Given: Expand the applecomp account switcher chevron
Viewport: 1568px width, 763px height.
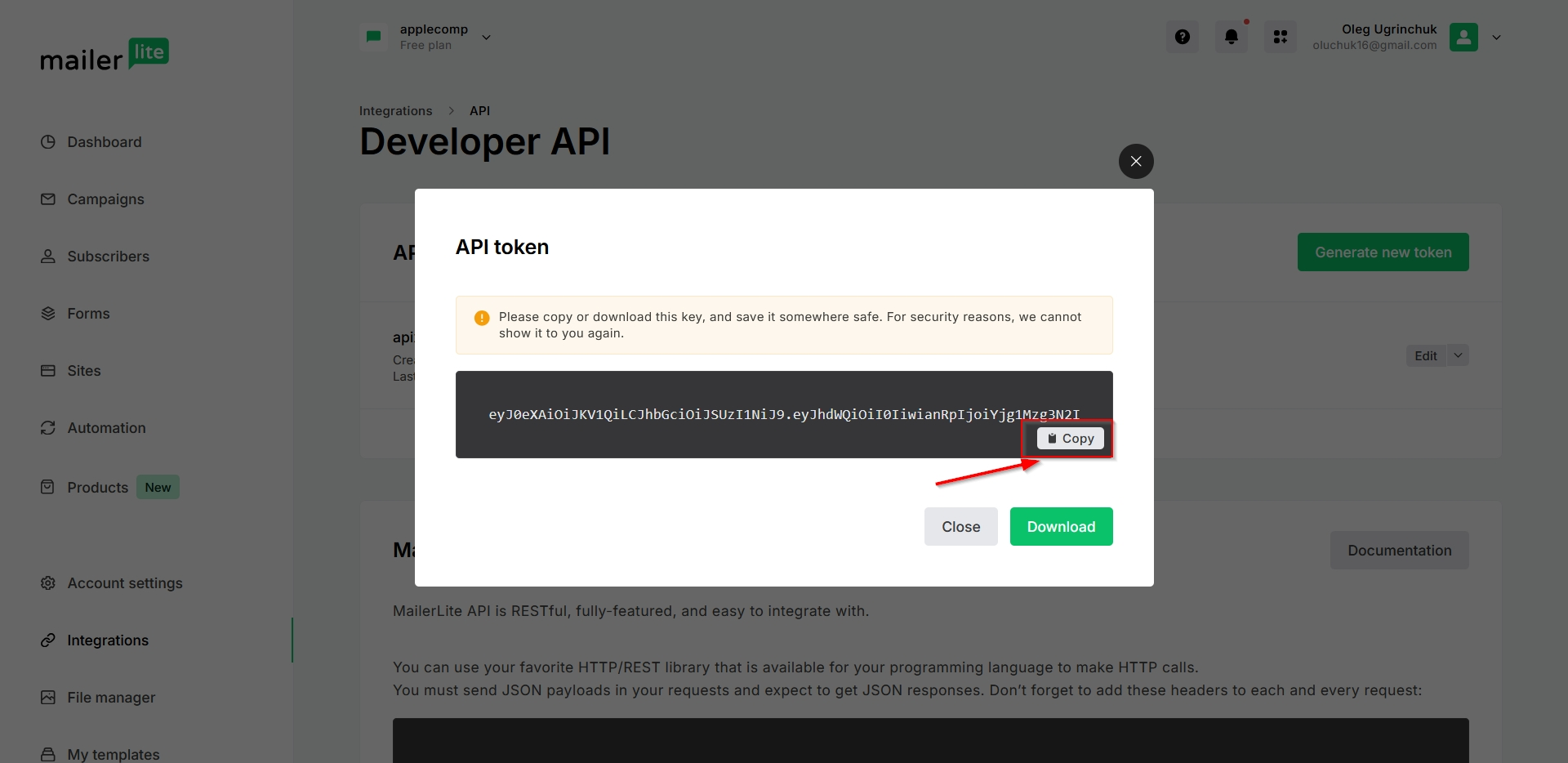Looking at the screenshot, I should point(486,38).
